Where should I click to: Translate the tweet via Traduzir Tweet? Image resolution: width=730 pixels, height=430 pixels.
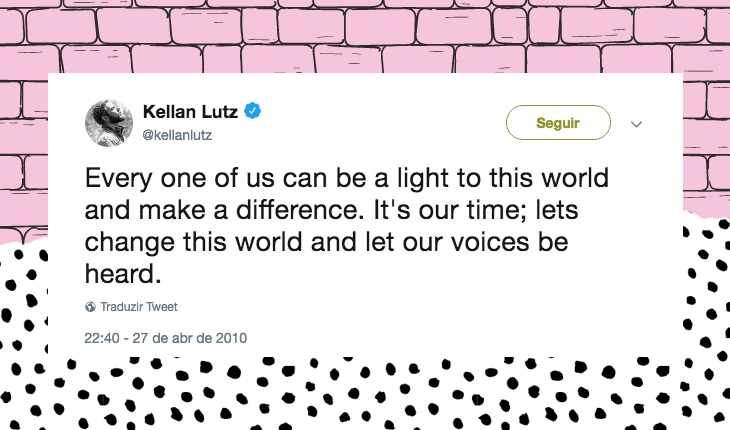[x=139, y=307]
